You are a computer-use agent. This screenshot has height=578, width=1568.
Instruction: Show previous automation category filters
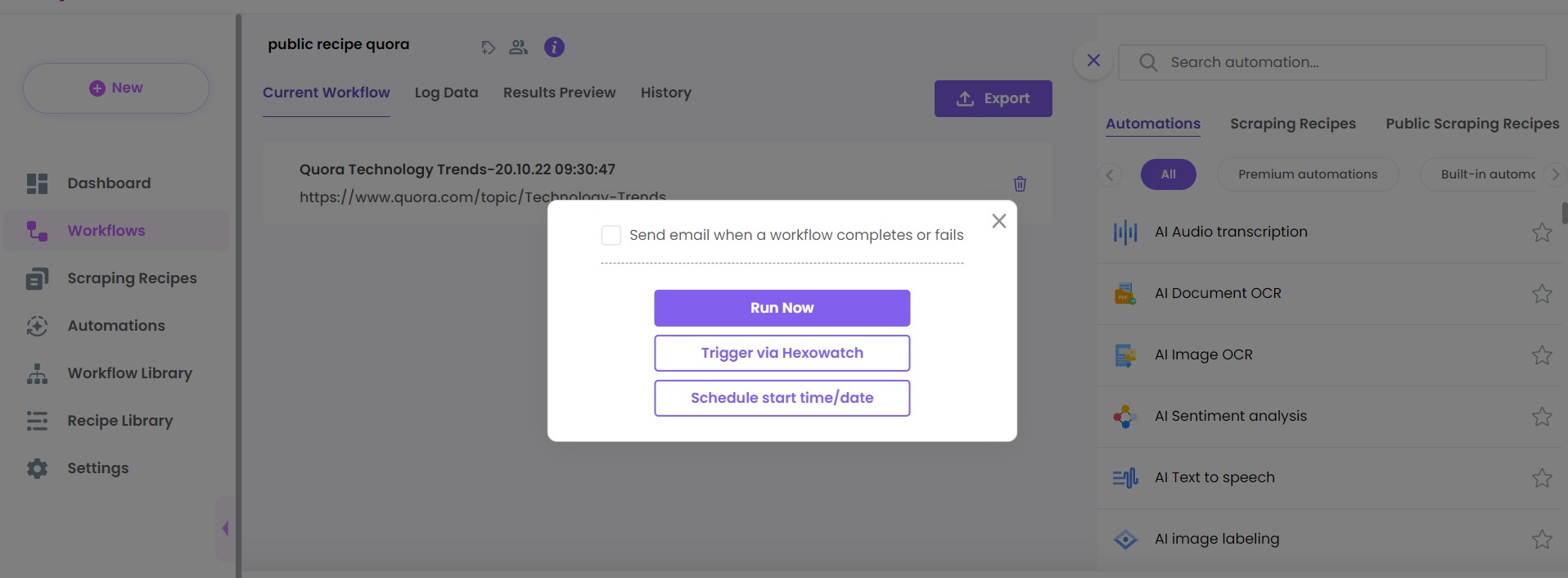pos(1110,174)
